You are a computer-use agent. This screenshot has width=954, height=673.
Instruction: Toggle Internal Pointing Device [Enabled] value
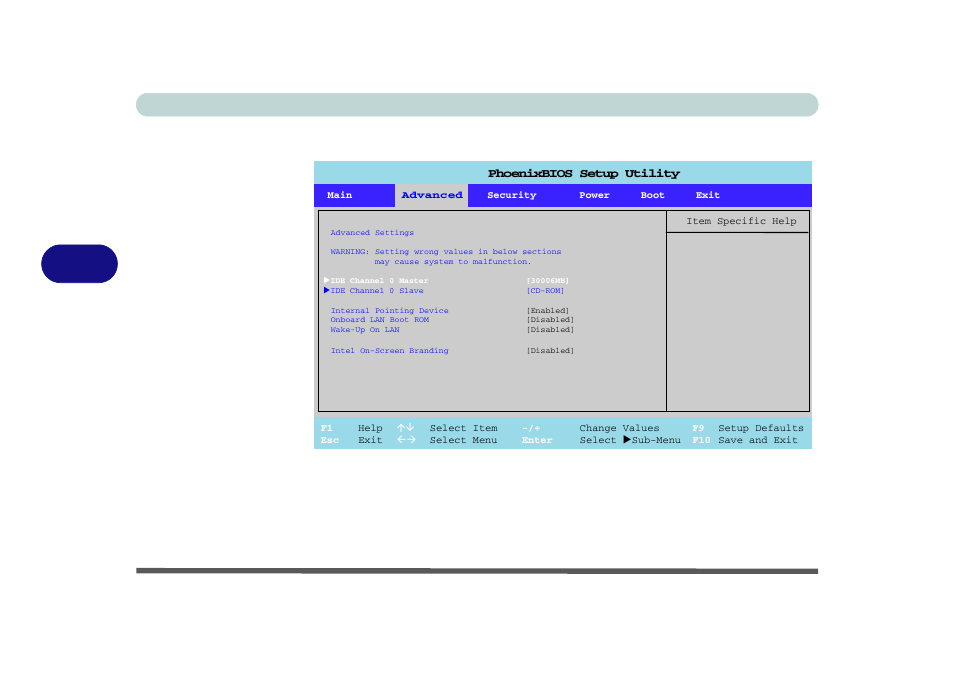(548, 310)
